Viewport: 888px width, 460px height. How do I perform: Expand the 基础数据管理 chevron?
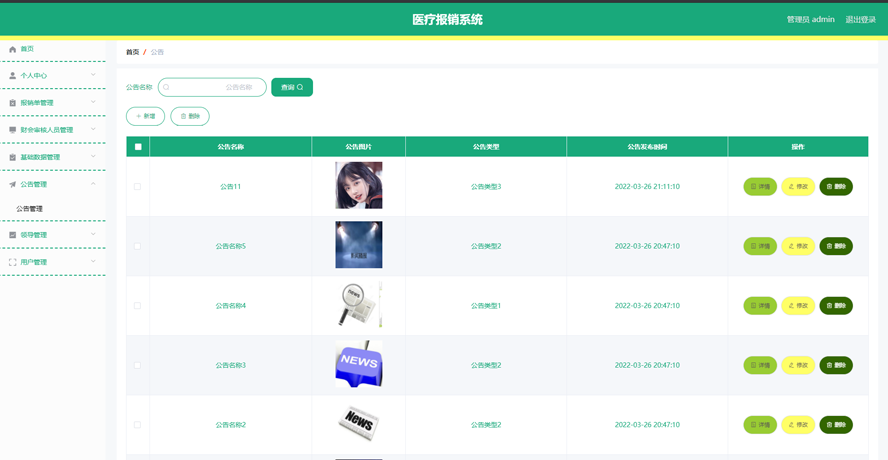click(93, 156)
